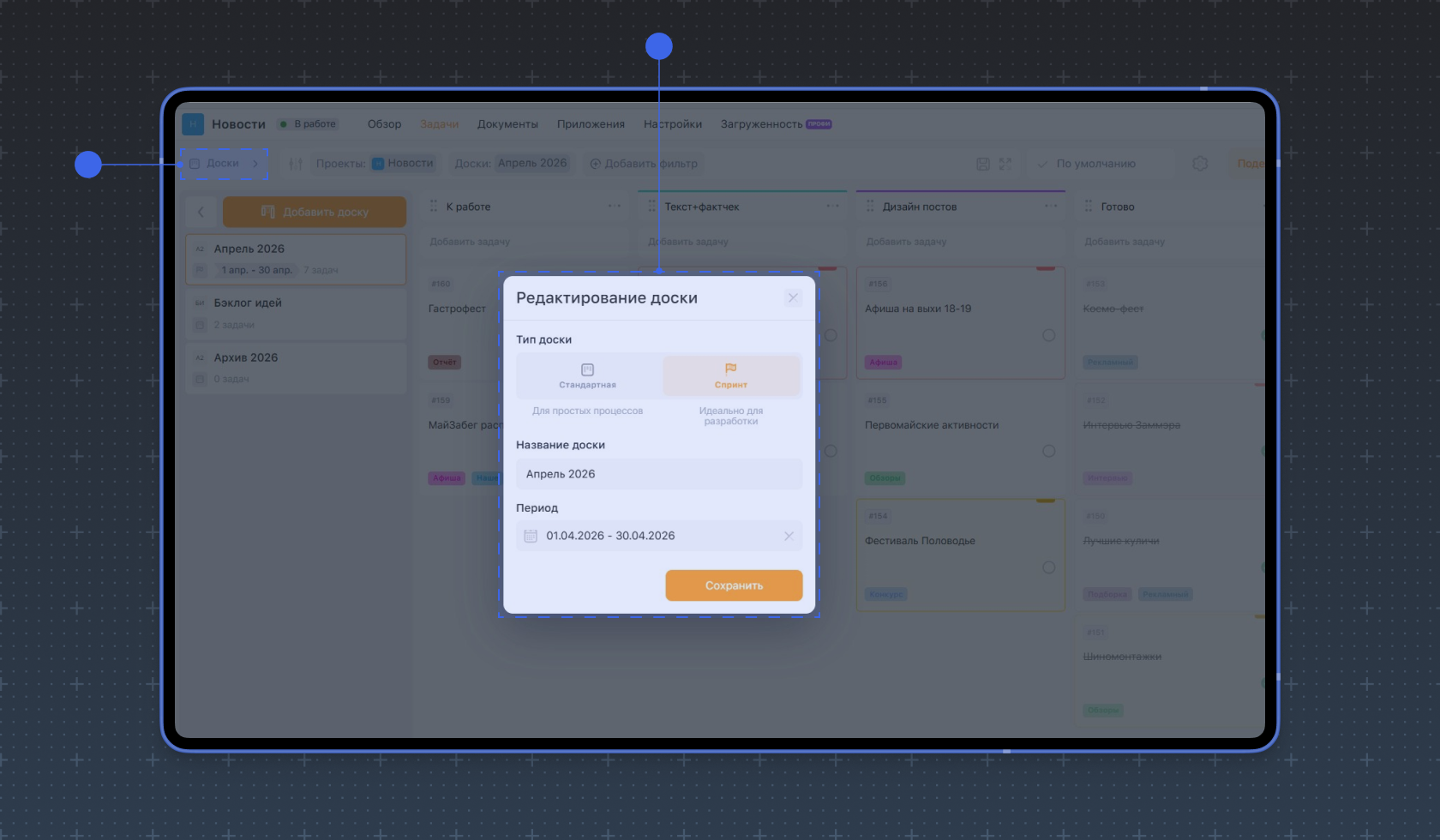Open the К работе column options menu

[615, 206]
